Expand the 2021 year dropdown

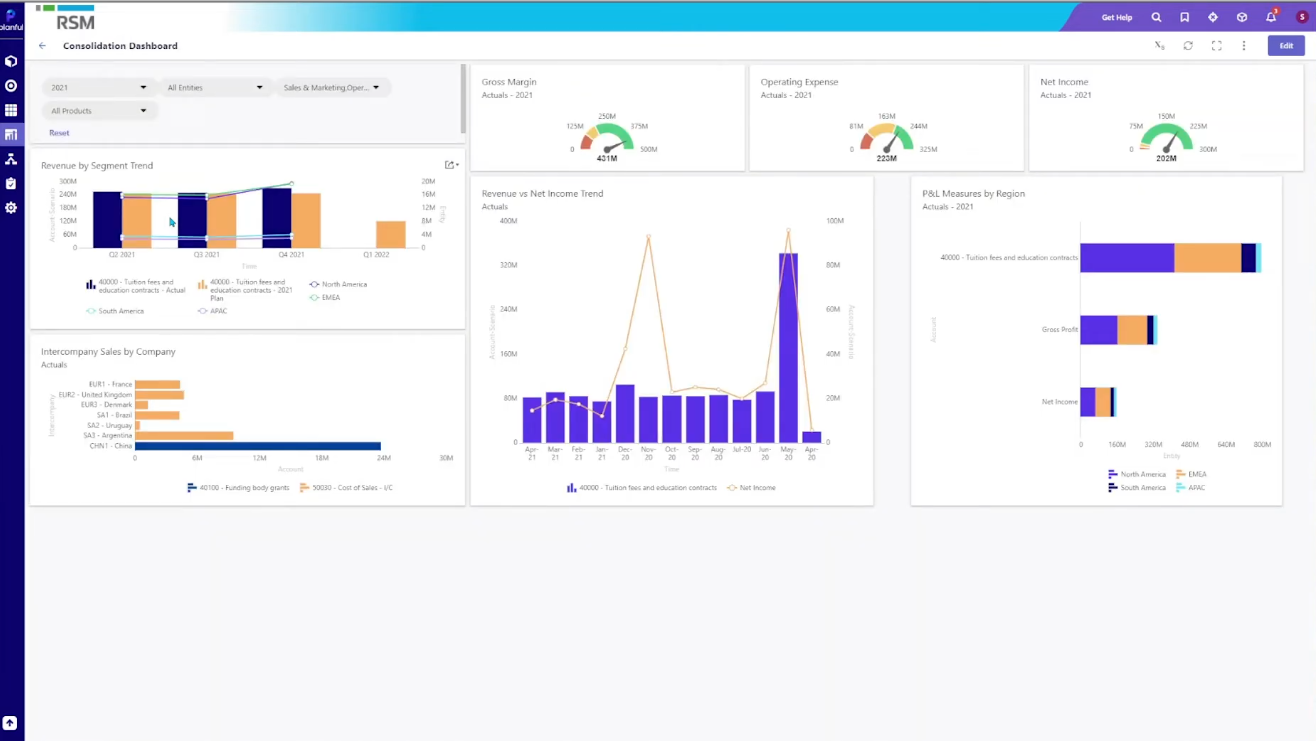[99, 88]
